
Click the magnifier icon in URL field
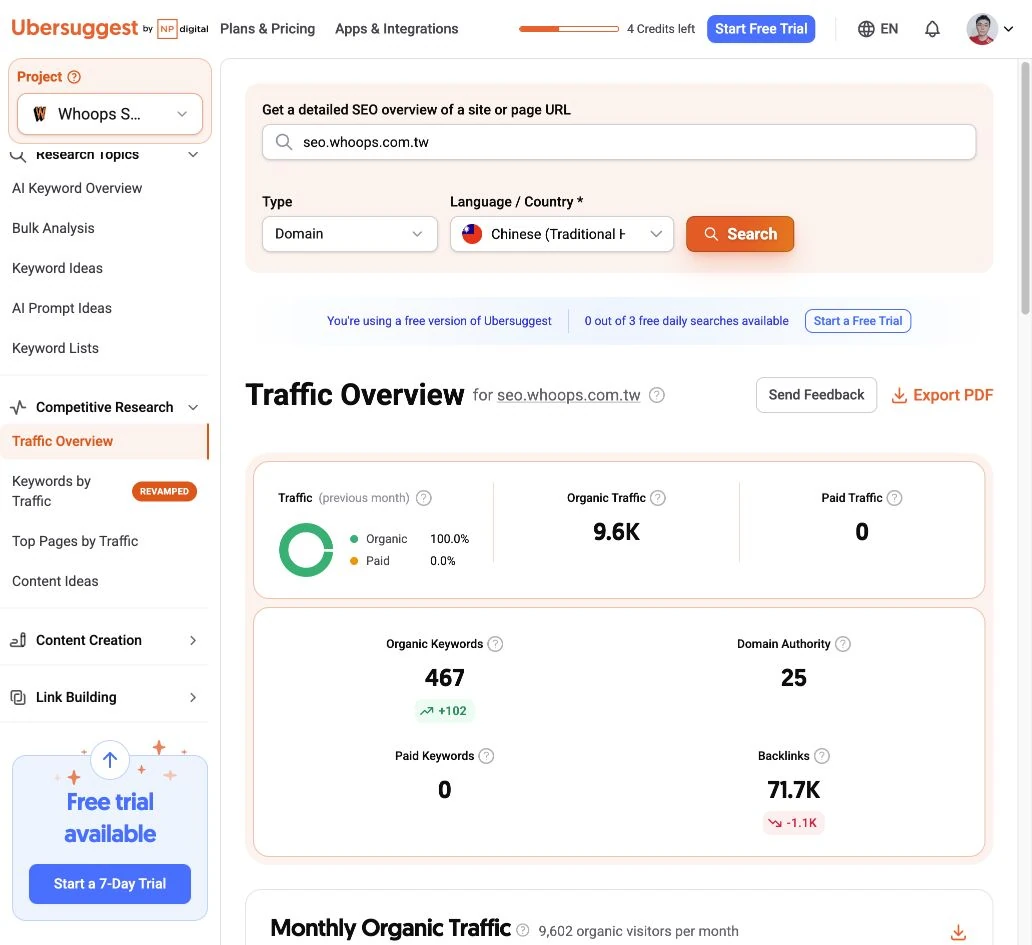point(284,142)
